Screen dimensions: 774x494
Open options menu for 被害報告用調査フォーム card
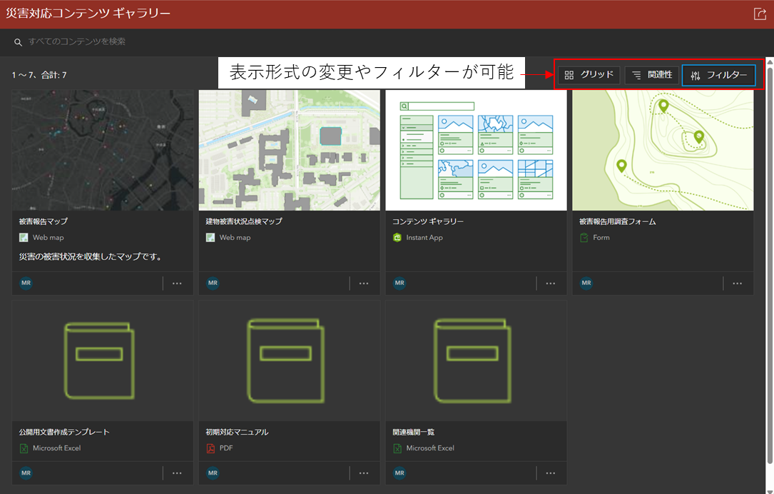point(737,283)
